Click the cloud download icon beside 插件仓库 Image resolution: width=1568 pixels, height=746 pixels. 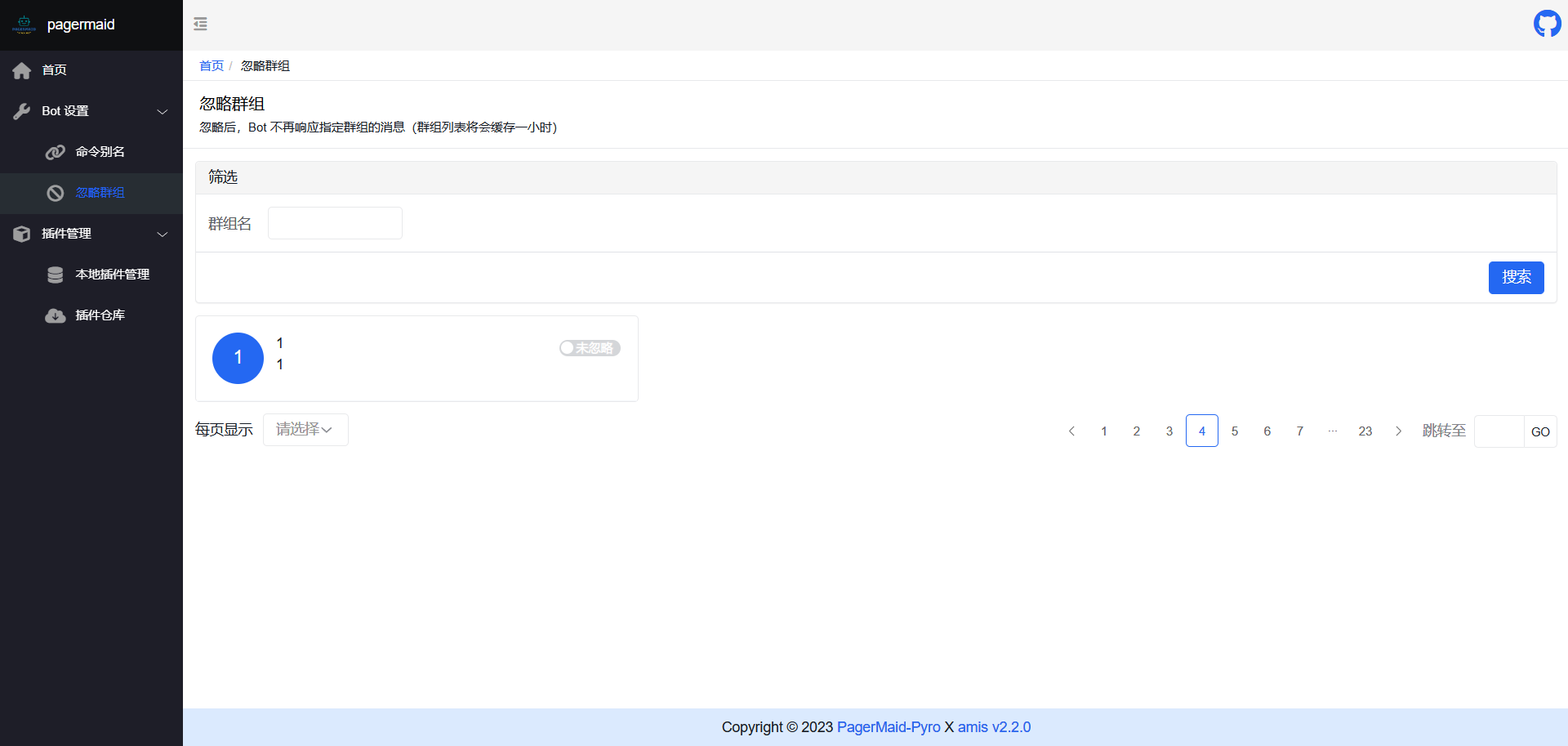(56, 315)
